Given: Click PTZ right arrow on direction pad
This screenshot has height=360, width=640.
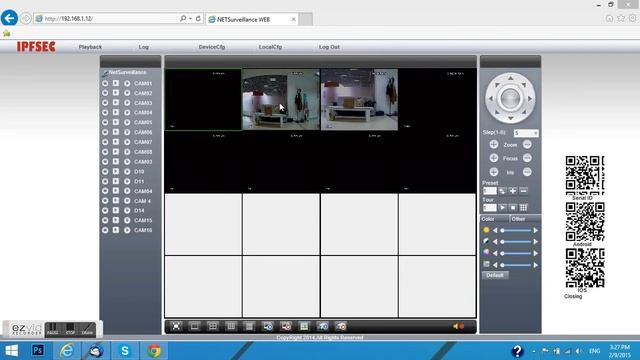Looking at the screenshot, I should point(530,98).
